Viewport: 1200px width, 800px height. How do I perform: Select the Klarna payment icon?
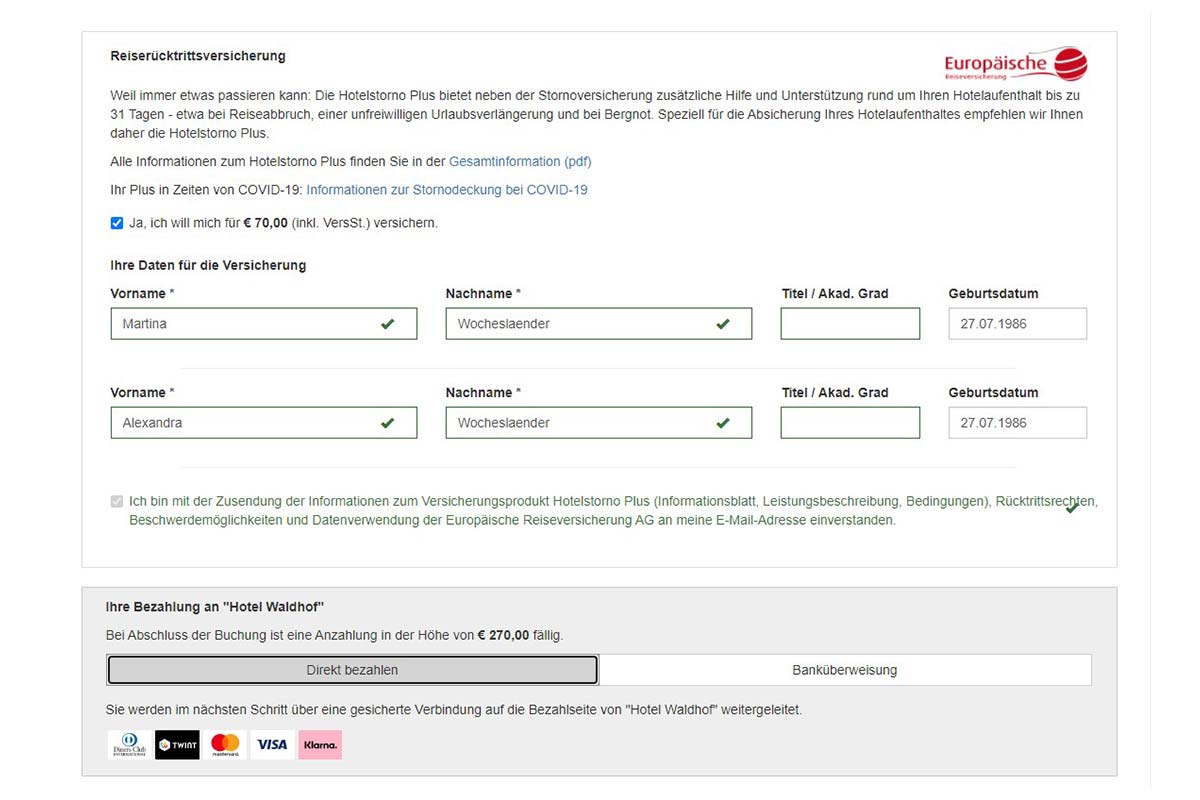click(320, 745)
